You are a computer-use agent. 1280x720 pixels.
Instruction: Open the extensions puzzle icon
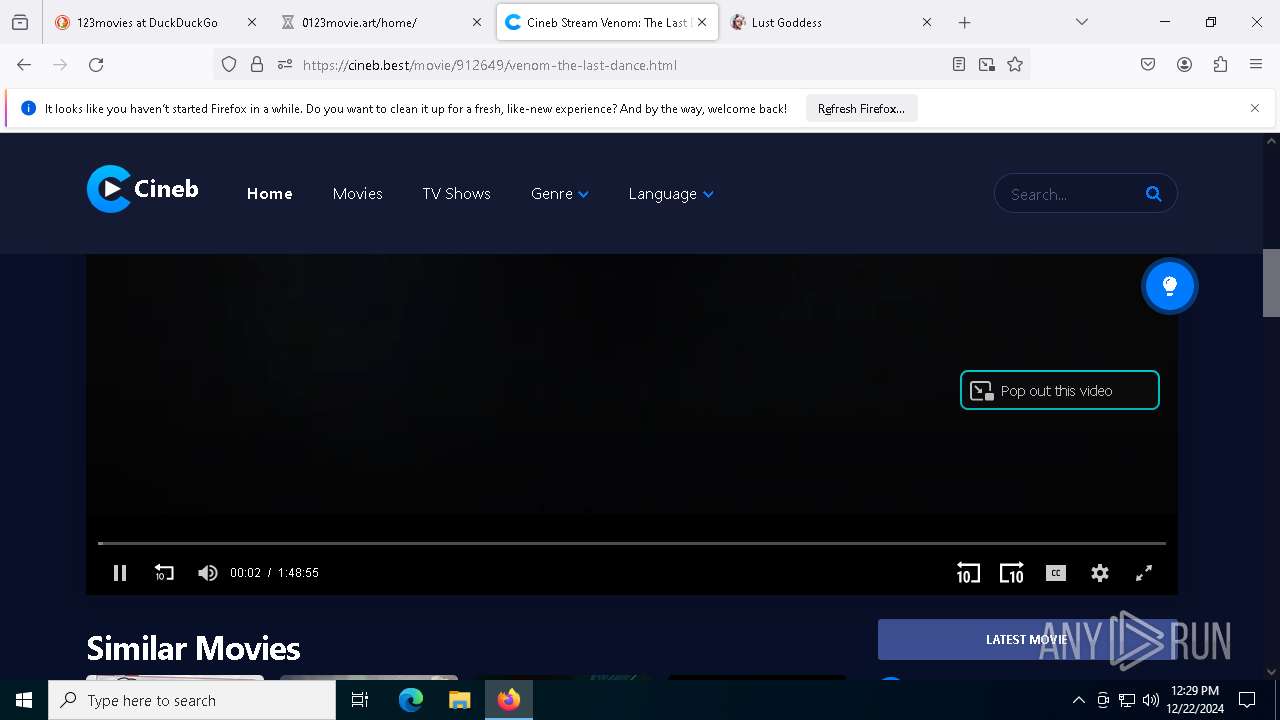click(1220, 65)
